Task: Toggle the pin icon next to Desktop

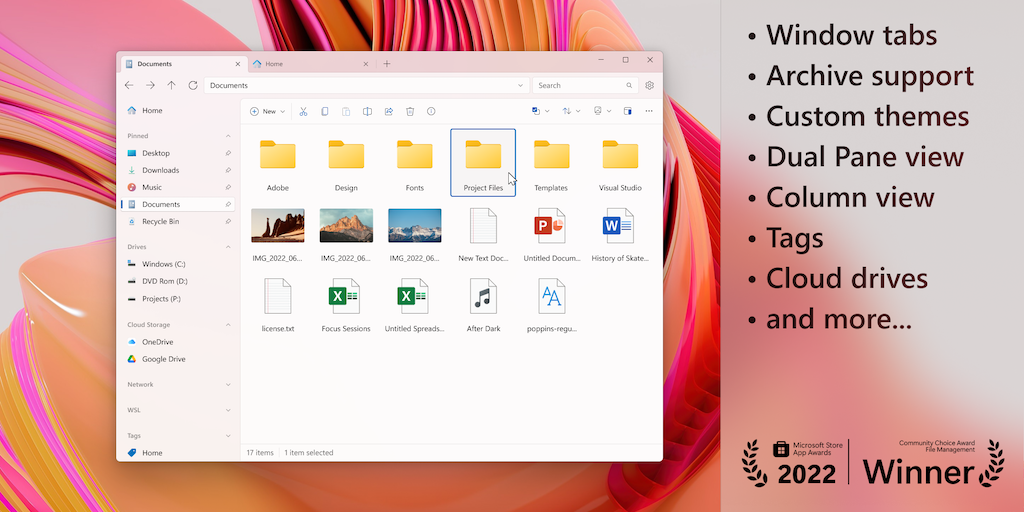Action: 228,153
